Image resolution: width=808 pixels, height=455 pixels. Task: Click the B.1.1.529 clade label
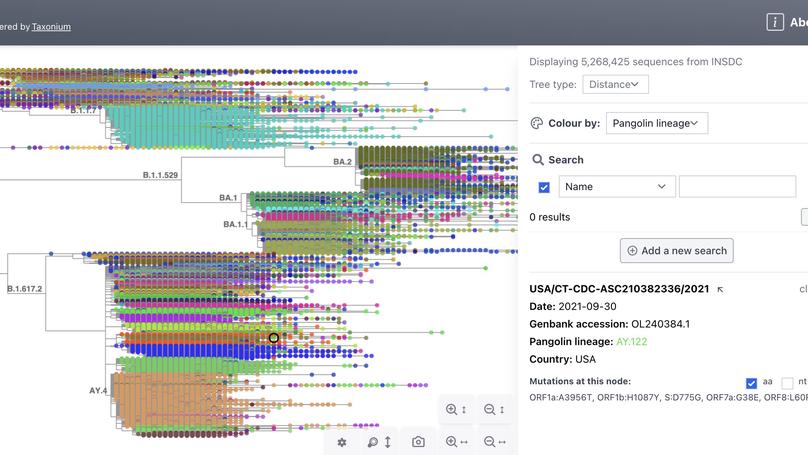pyautogui.click(x=160, y=175)
